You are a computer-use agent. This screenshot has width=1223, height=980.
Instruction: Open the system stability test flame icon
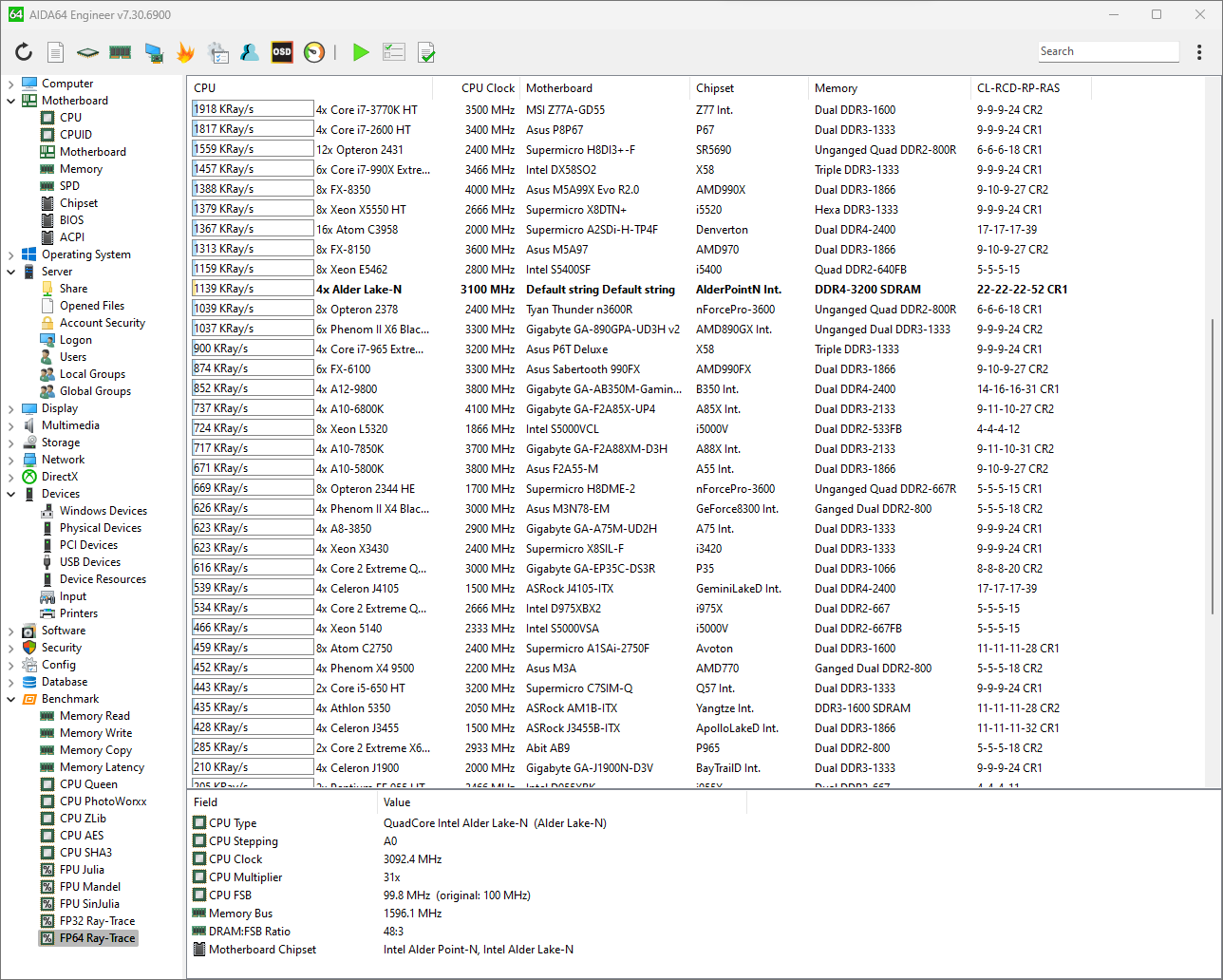(x=185, y=52)
